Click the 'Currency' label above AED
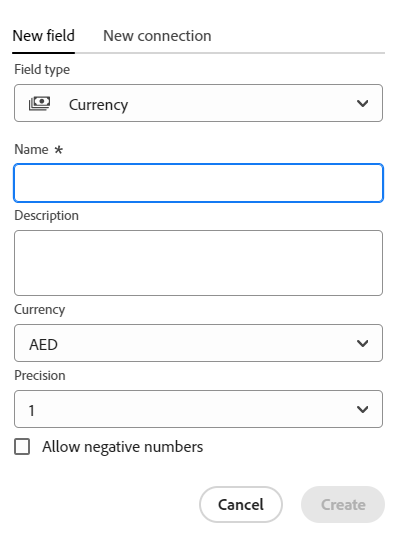The image size is (410, 538). click(39, 310)
